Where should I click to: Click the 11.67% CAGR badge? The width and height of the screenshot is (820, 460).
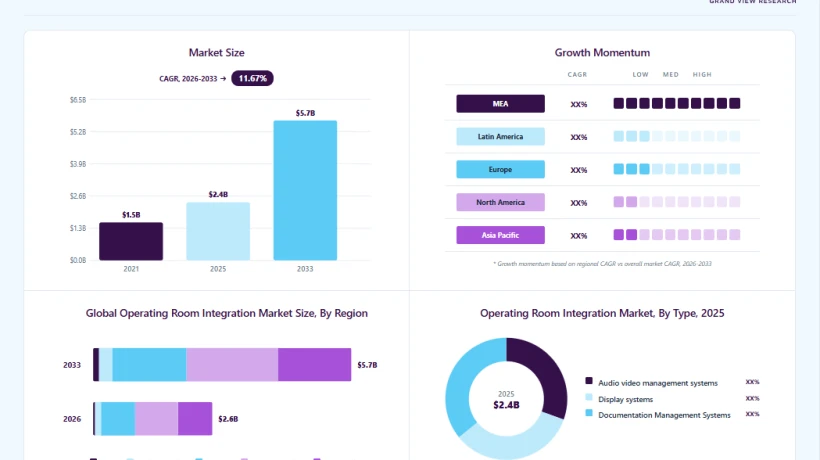click(252, 78)
